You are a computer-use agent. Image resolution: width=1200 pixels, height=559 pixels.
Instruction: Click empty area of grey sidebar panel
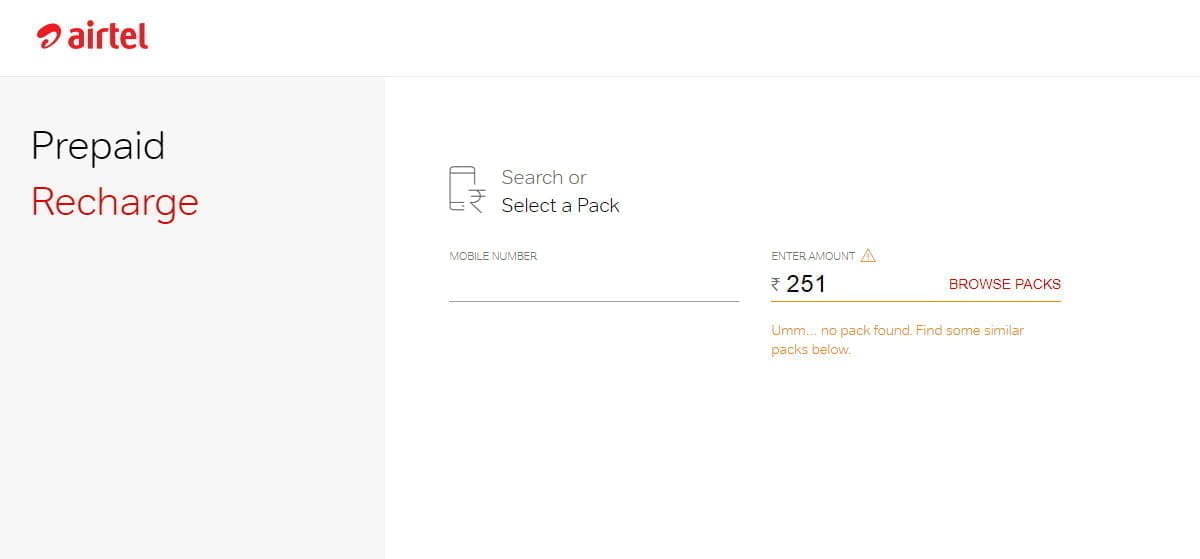click(x=190, y=400)
